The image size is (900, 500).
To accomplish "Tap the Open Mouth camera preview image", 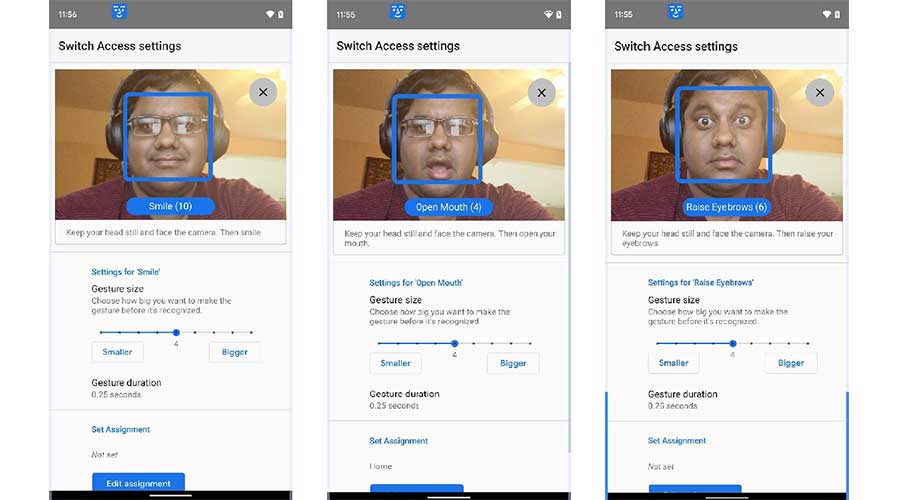I will pos(449,145).
